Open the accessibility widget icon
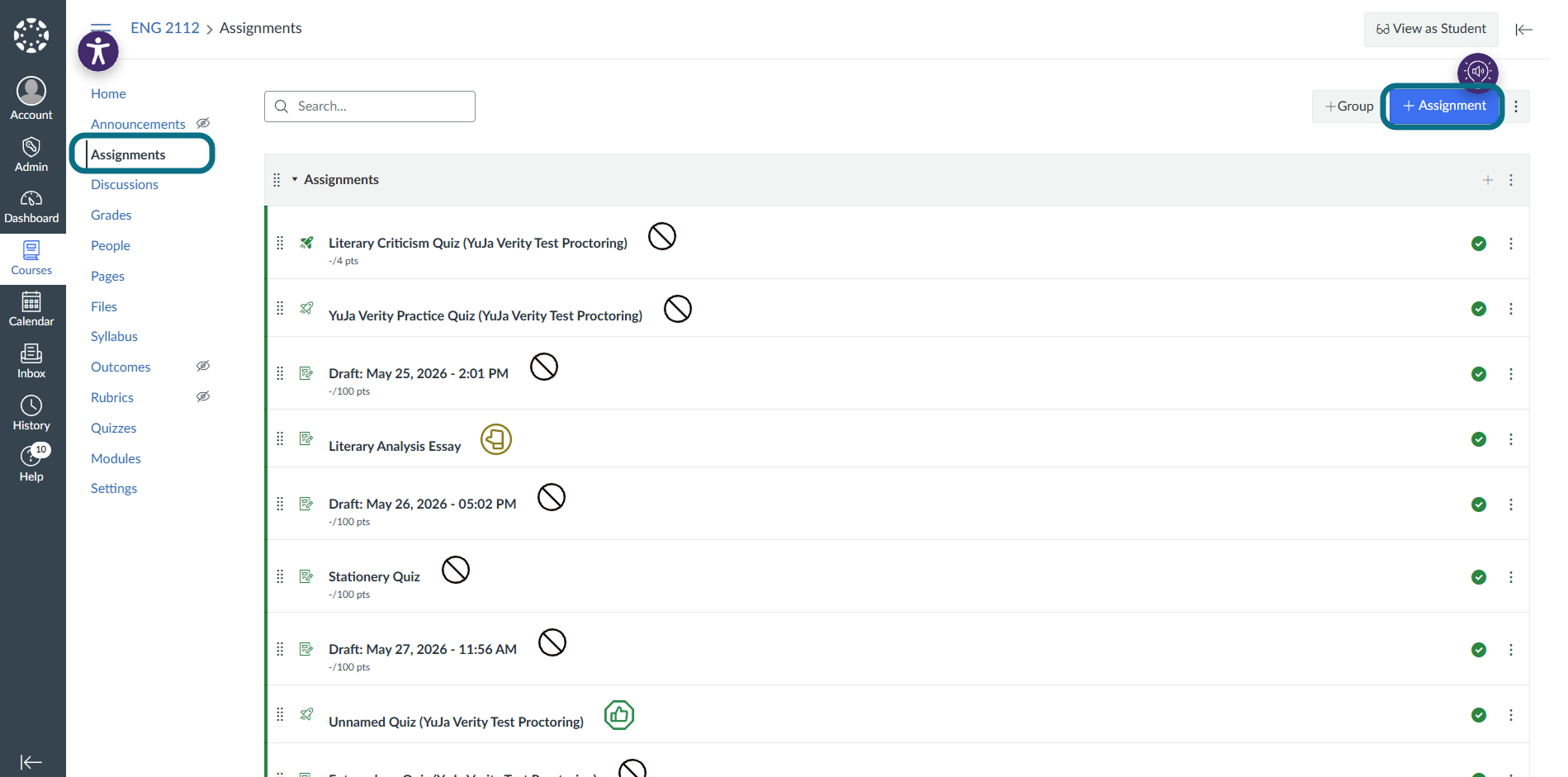The width and height of the screenshot is (1568, 777). click(x=98, y=51)
